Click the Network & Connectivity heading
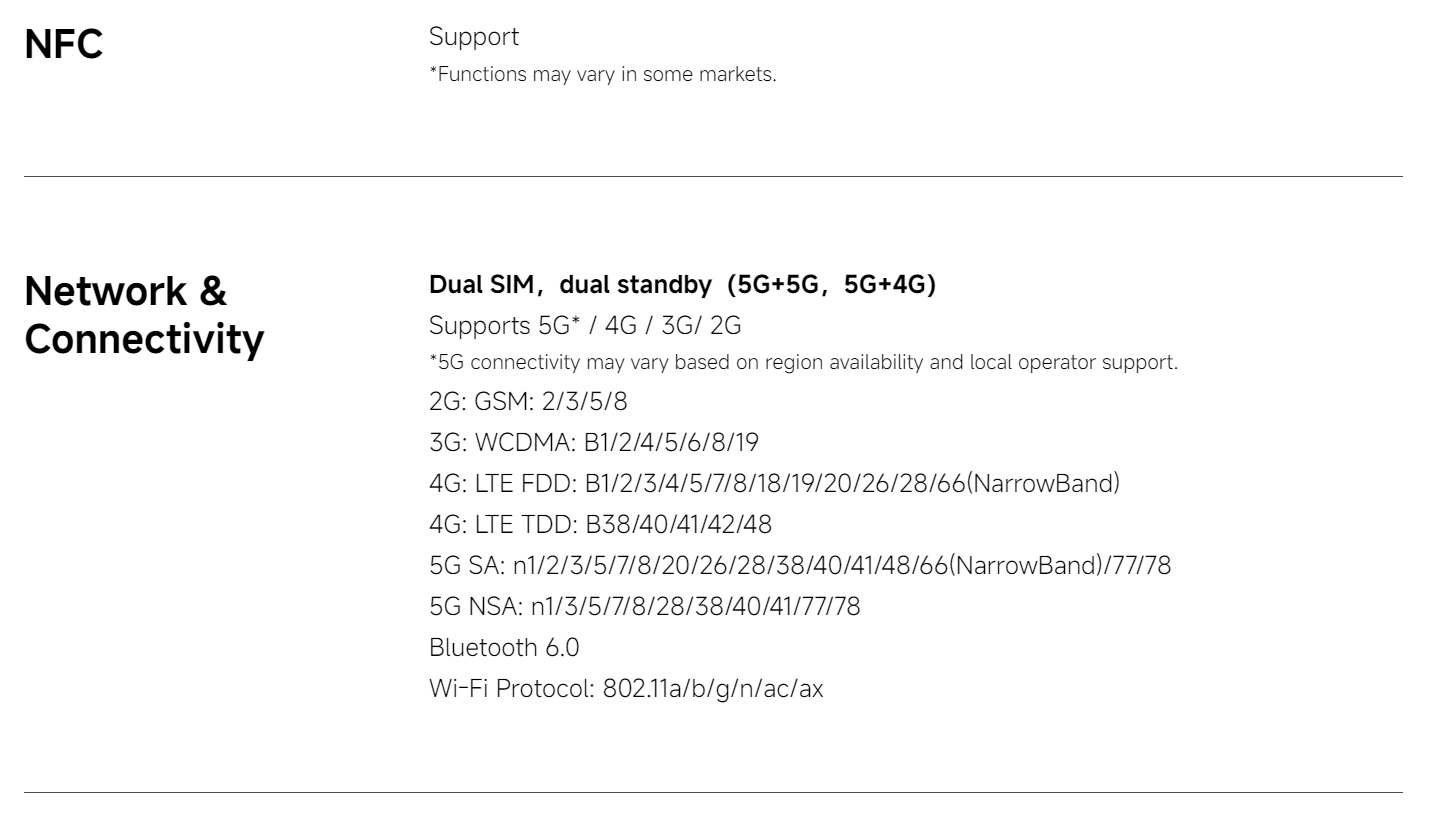 click(x=144, y=315)
